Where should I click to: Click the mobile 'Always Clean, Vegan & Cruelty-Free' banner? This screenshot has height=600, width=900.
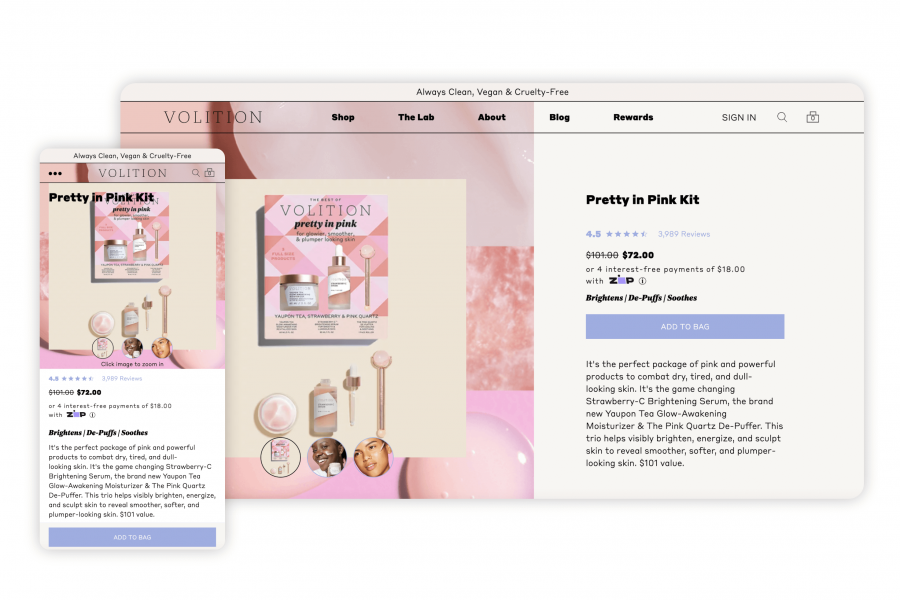tap(132, 156)
